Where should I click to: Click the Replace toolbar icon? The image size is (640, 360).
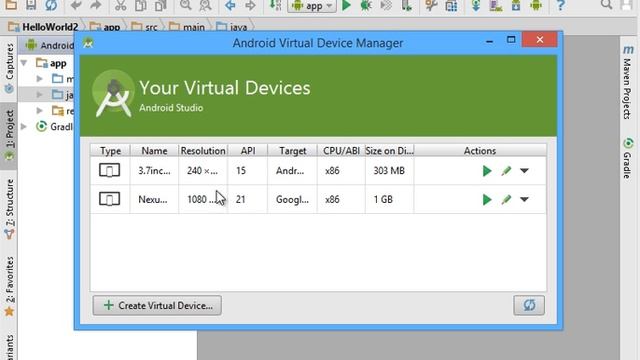pyautogui.click(x=205, y=5)
